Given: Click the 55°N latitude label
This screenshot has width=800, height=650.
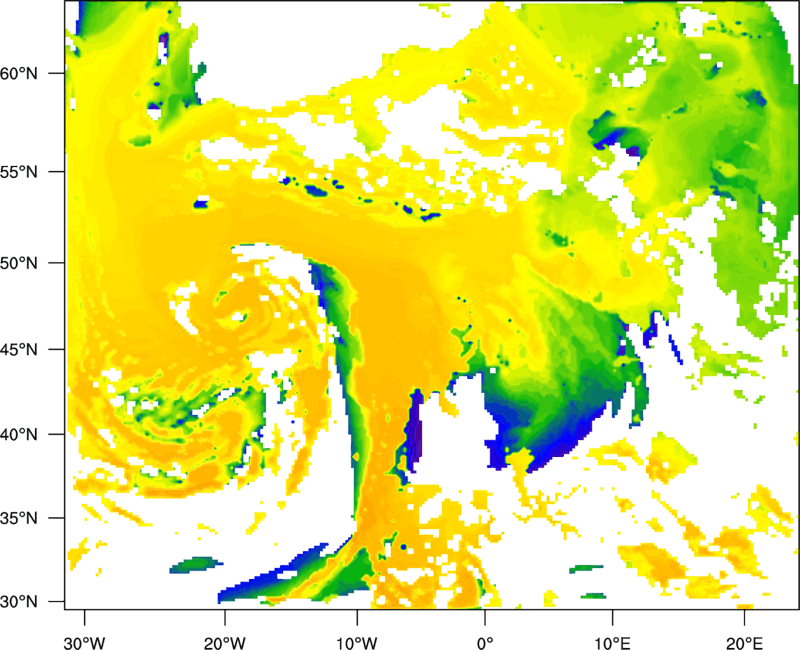Looking at the screenshot, I should click(19, 172).
